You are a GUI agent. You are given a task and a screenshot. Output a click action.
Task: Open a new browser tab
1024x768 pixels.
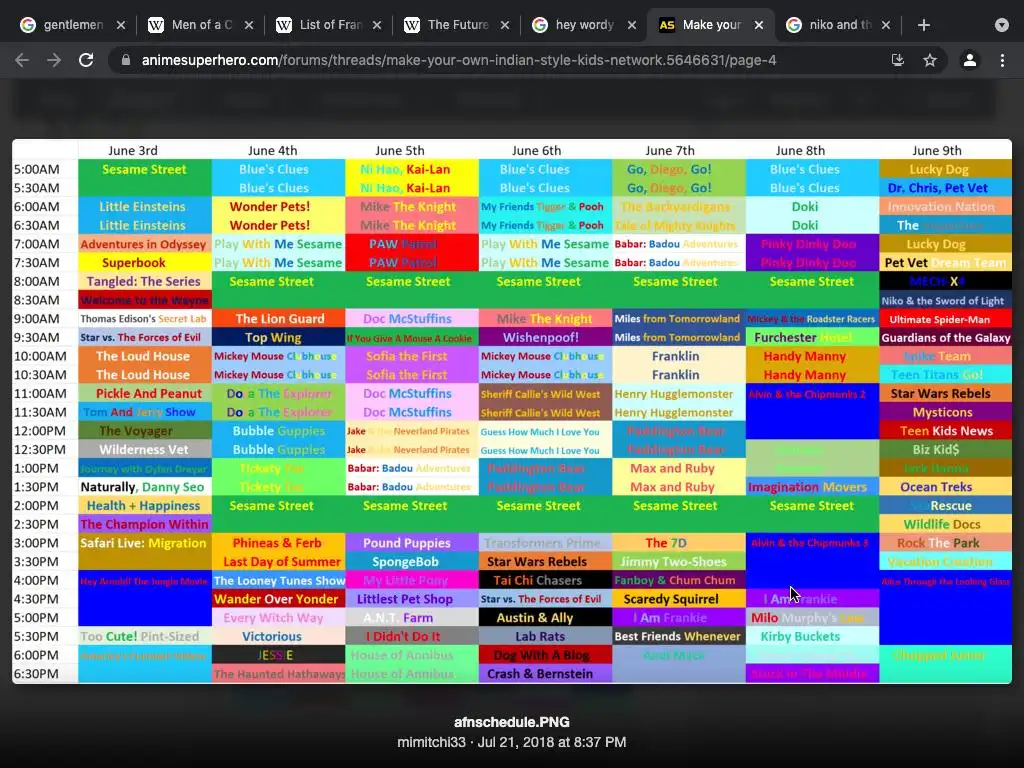pyautogui.click(x=923, y=25)
